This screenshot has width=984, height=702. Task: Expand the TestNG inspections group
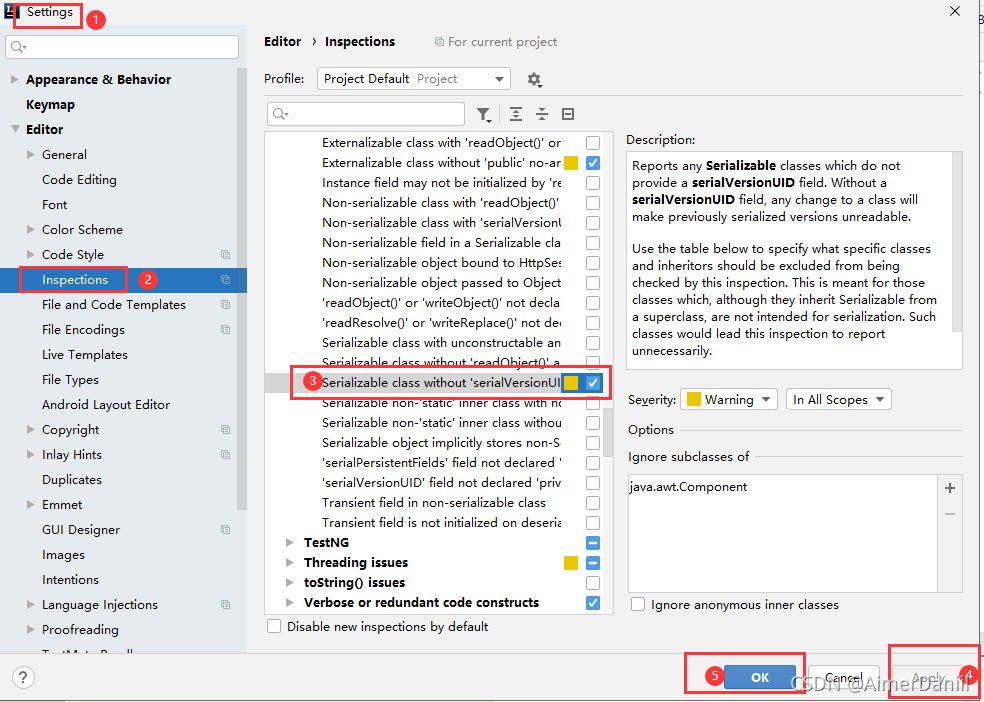pos(289,543)
